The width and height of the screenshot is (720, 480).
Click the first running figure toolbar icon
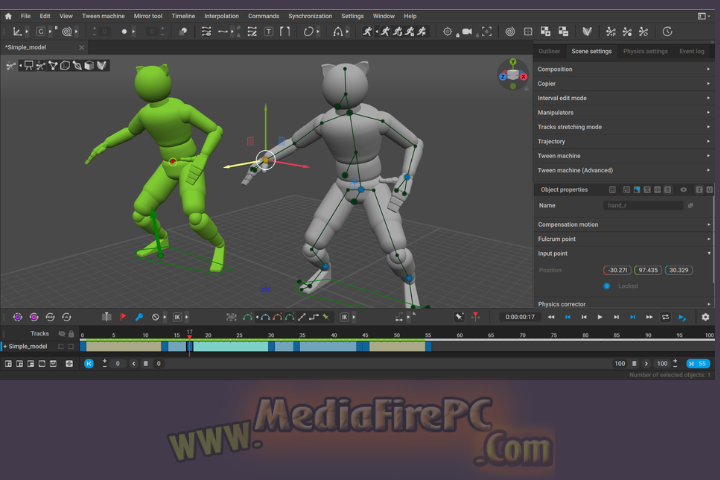367,32
